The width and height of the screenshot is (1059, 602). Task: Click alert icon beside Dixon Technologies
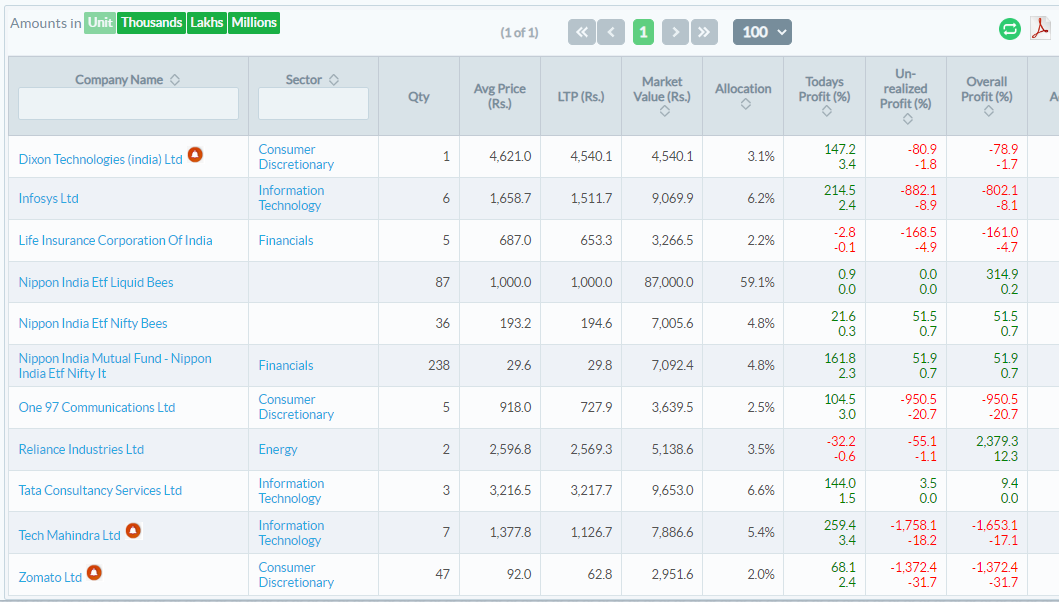(x=195, y=155)
